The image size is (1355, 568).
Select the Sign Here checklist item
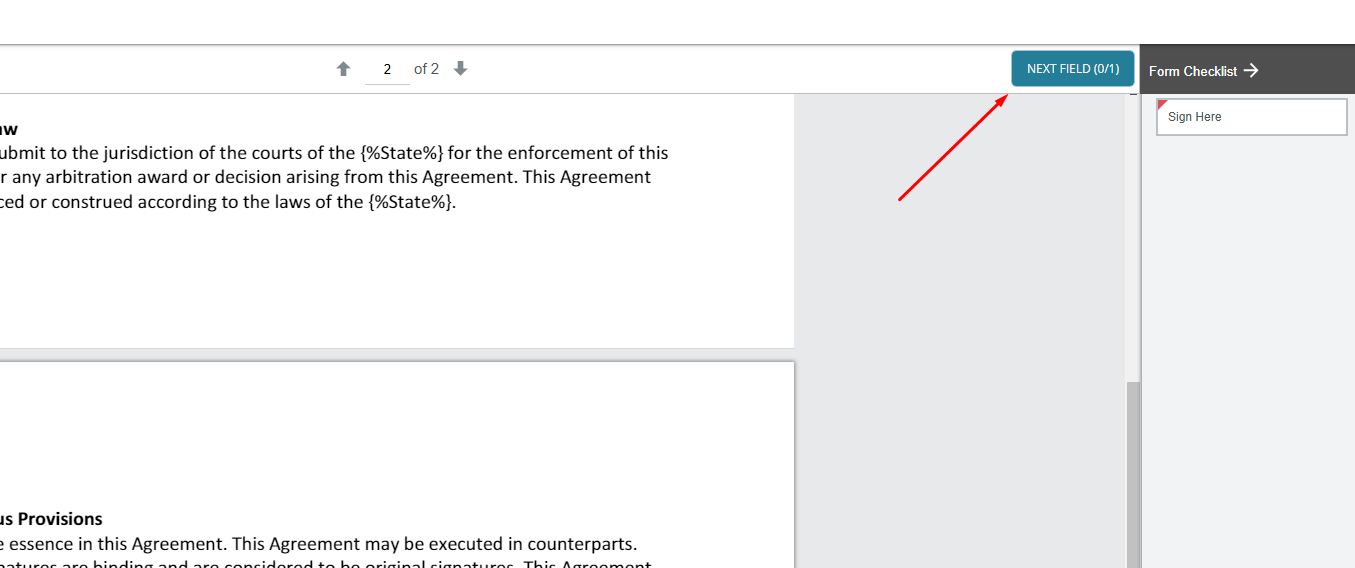coord(1251,117)
